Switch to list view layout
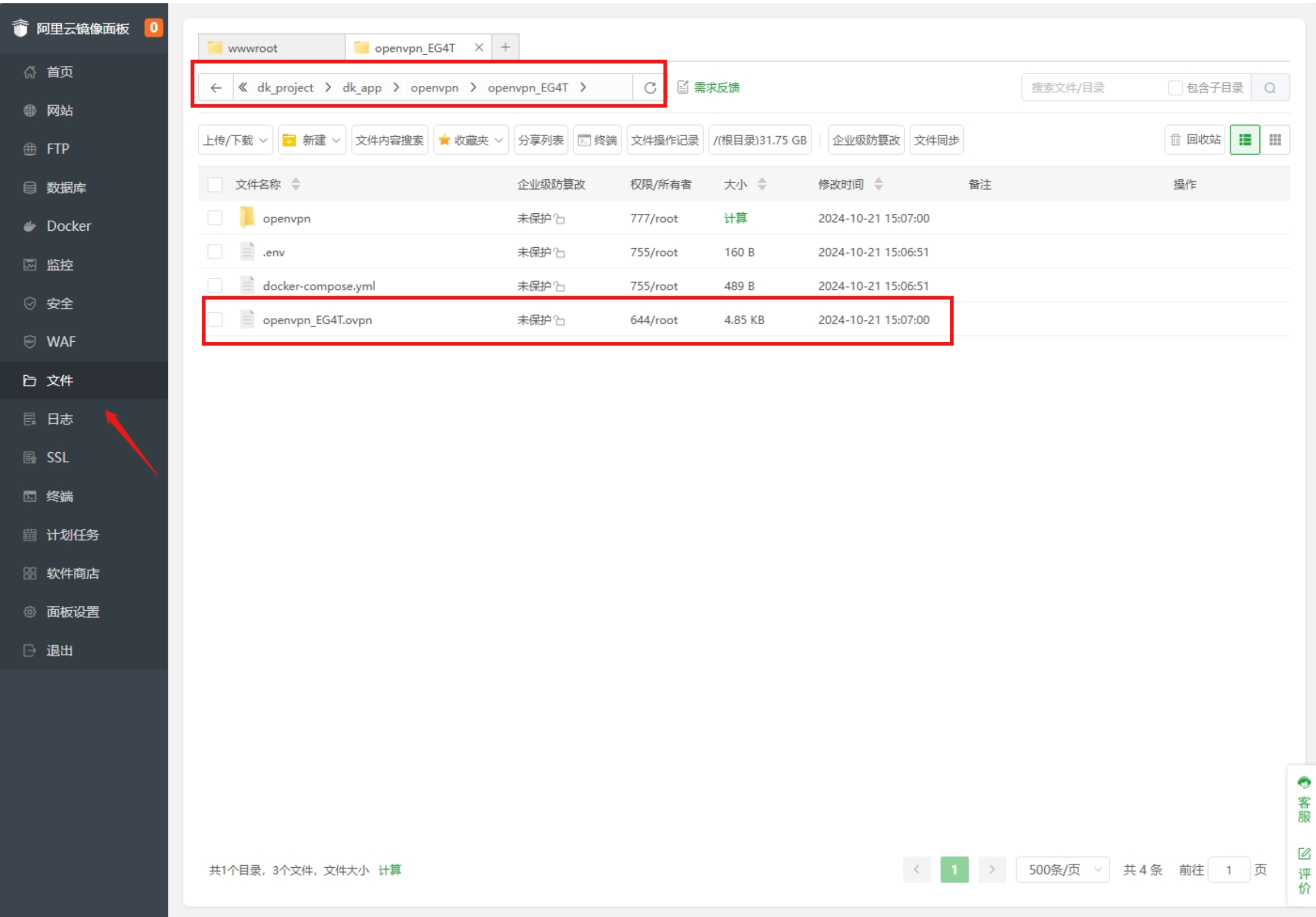 click(1245, 140)
